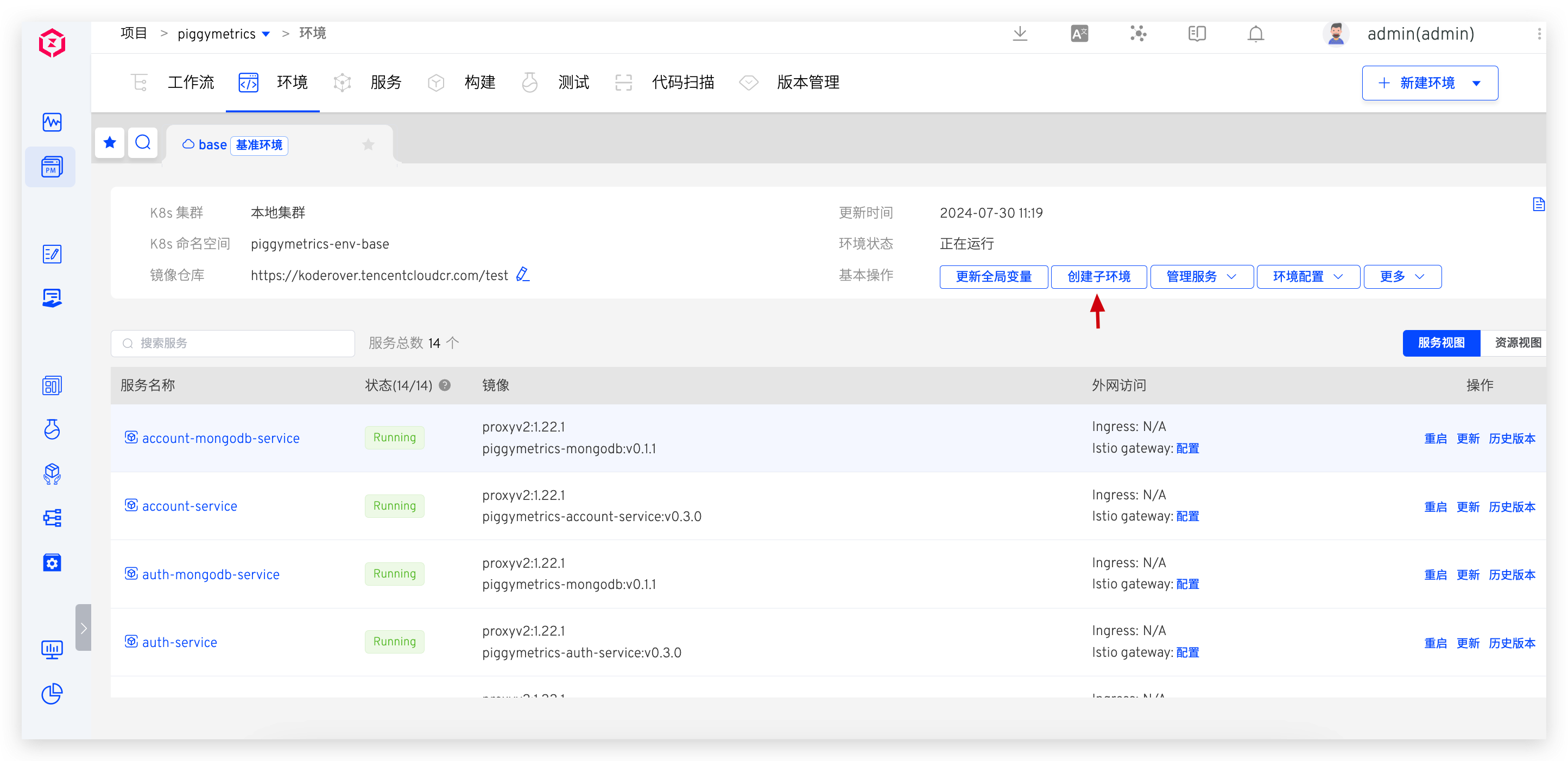Click the 创建子环境 button
1568x761 pixels.
(x=1099, y=277)
